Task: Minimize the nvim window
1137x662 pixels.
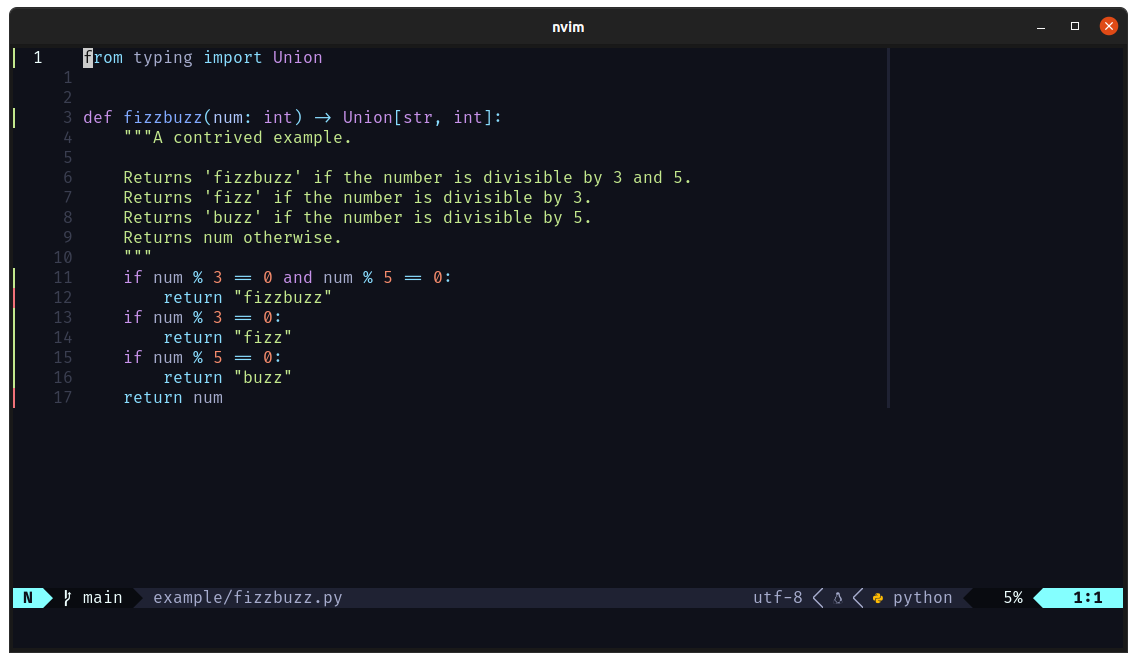Action: 1041,27
